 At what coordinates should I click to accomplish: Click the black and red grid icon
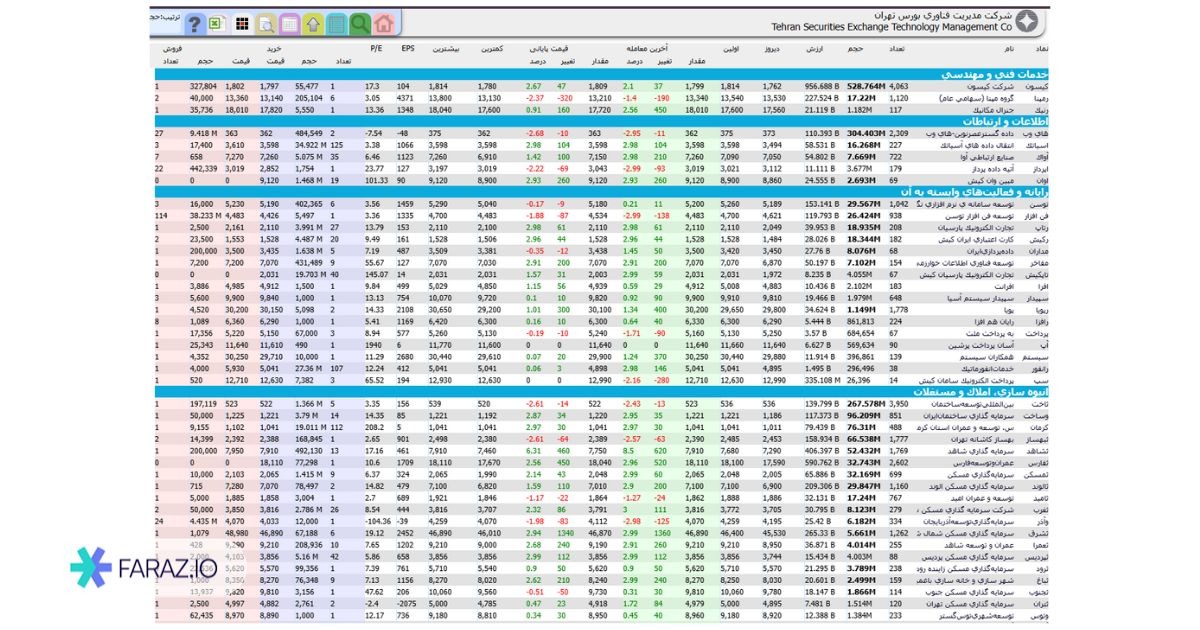tap(241, 24)
